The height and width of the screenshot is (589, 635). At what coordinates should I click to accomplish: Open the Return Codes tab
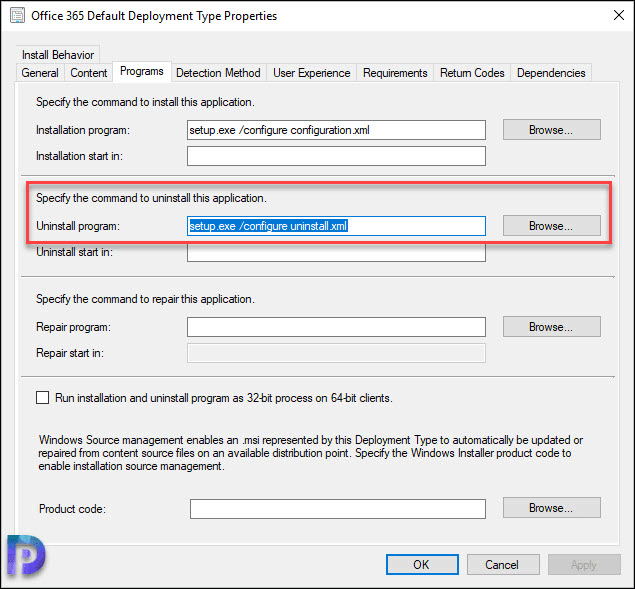(x=472, y=73)
